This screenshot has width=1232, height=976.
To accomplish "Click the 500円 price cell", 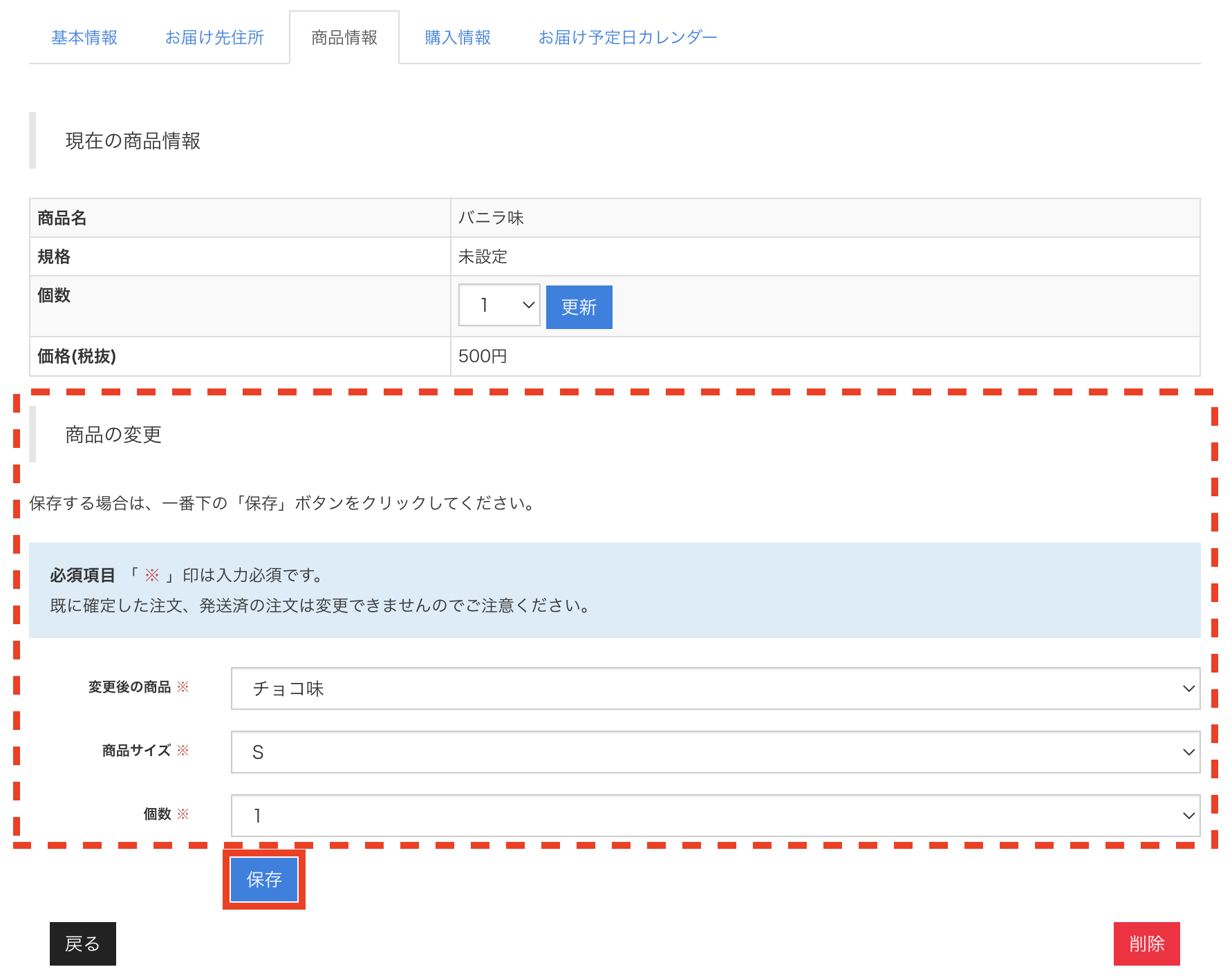I will pyautogui.click(x=483, y=357).
